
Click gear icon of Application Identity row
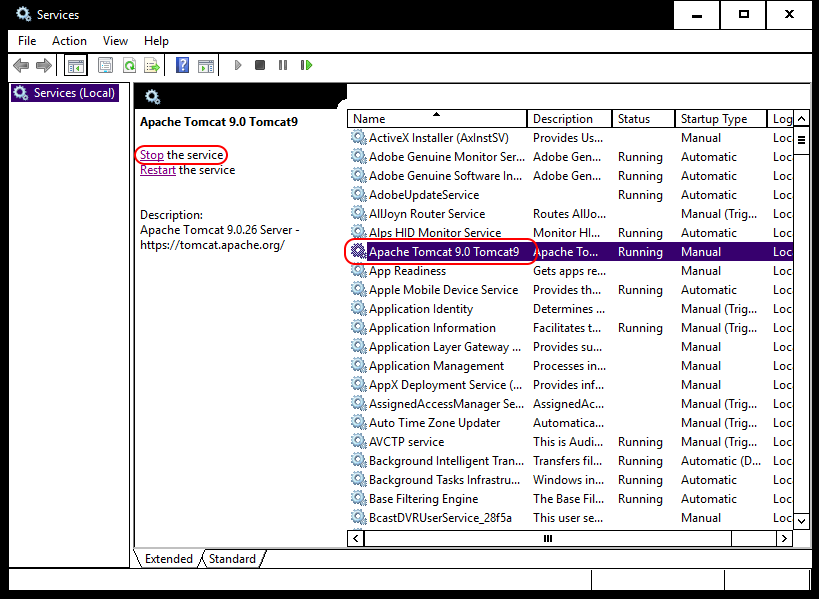coord(358,309)
